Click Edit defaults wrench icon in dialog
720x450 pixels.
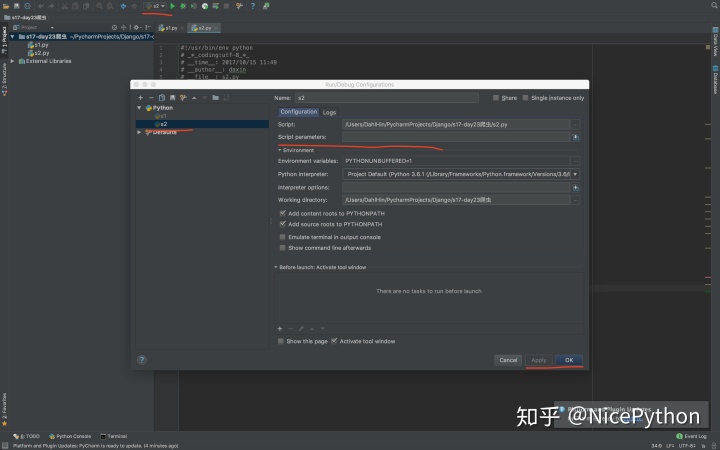(183, 97)
